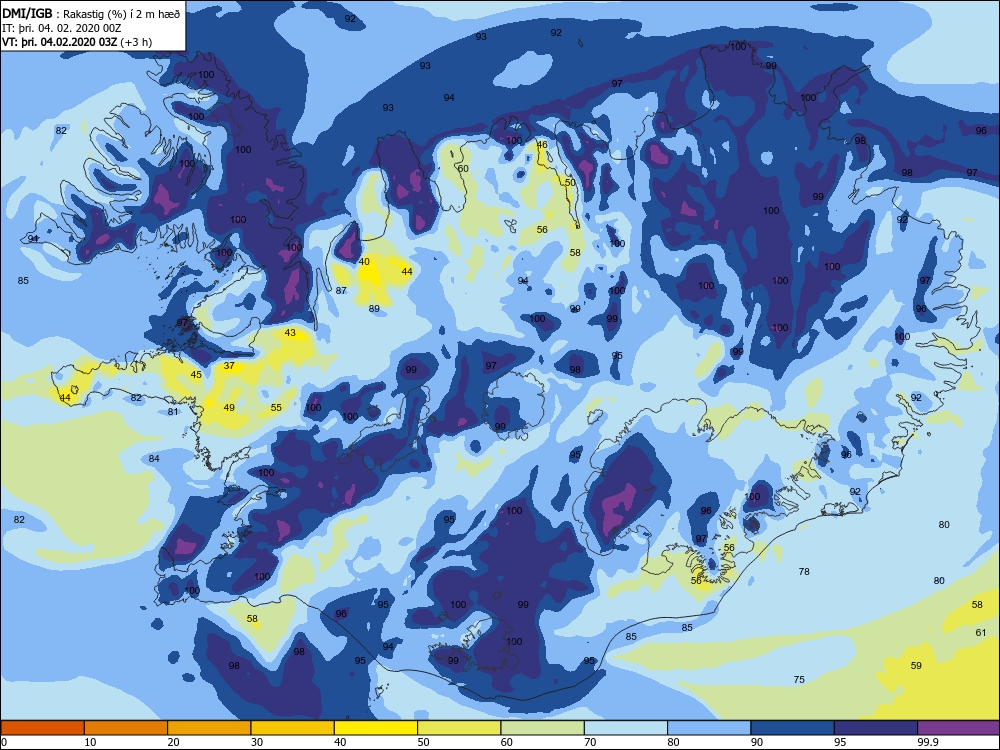Click the legend tick label '95'
The image size is (1000, 750).
(840, 742)
